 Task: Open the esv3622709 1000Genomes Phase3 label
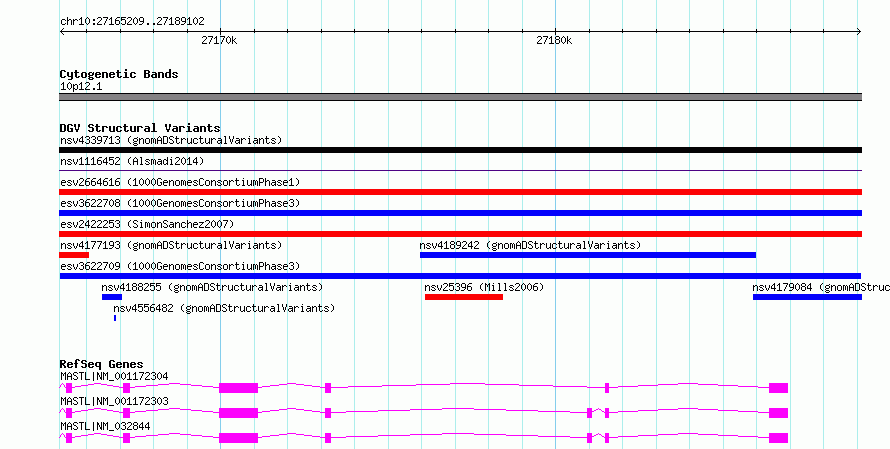click(x=180, y=266)
